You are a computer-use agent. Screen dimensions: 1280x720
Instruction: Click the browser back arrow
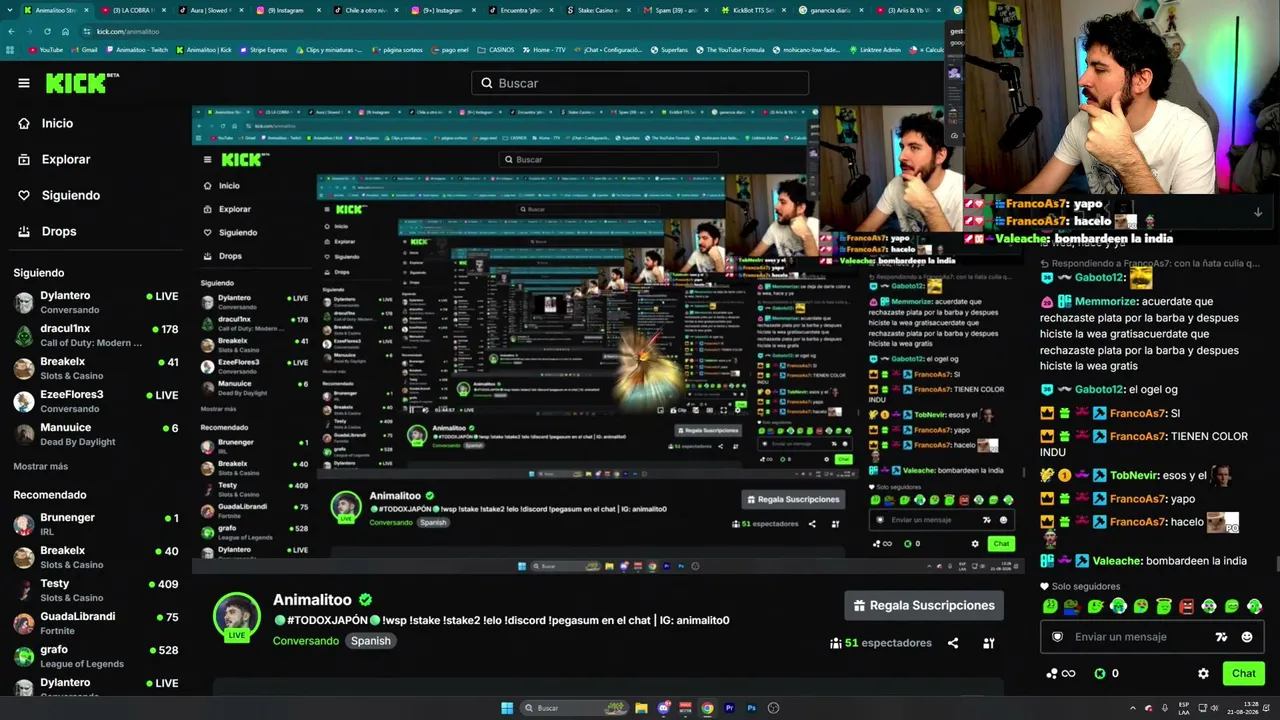coord(11,31)
